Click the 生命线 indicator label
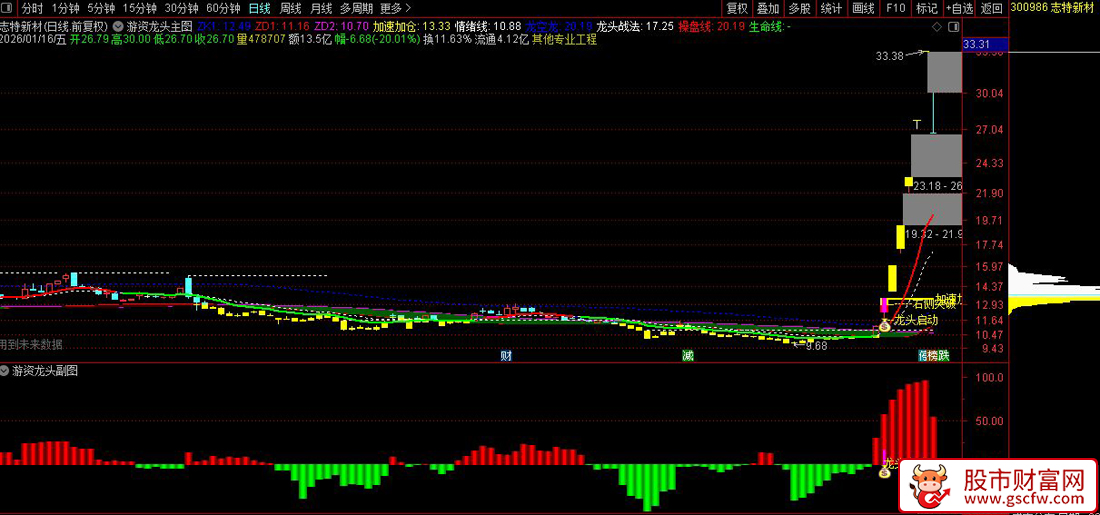1100x515 pixels. pos(770,26)
